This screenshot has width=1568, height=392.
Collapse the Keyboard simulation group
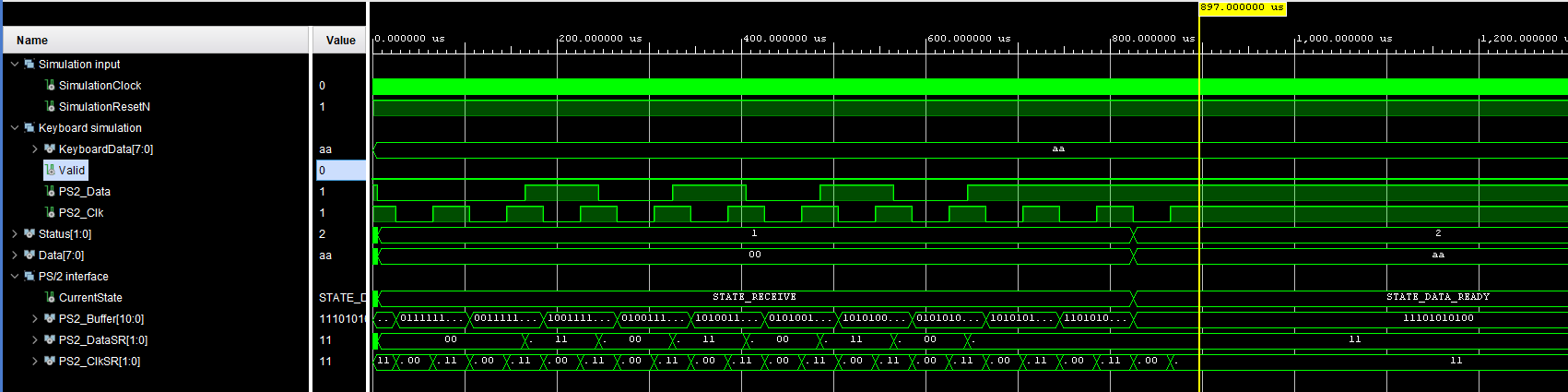pyautogui.click(x=15, y=128)
